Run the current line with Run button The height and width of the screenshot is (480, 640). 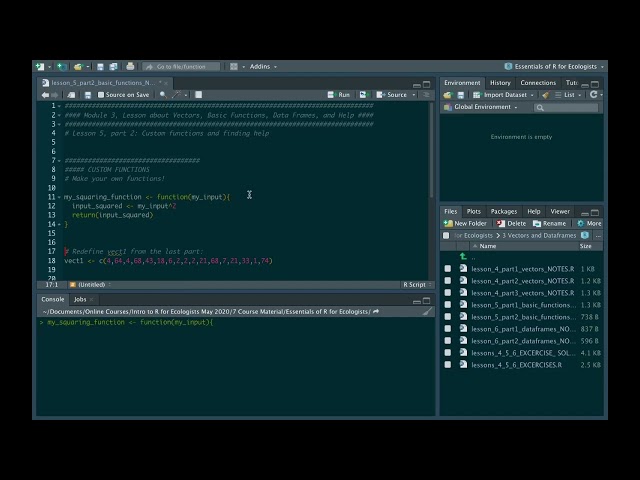pyautogui.click(x=339, y=95)
